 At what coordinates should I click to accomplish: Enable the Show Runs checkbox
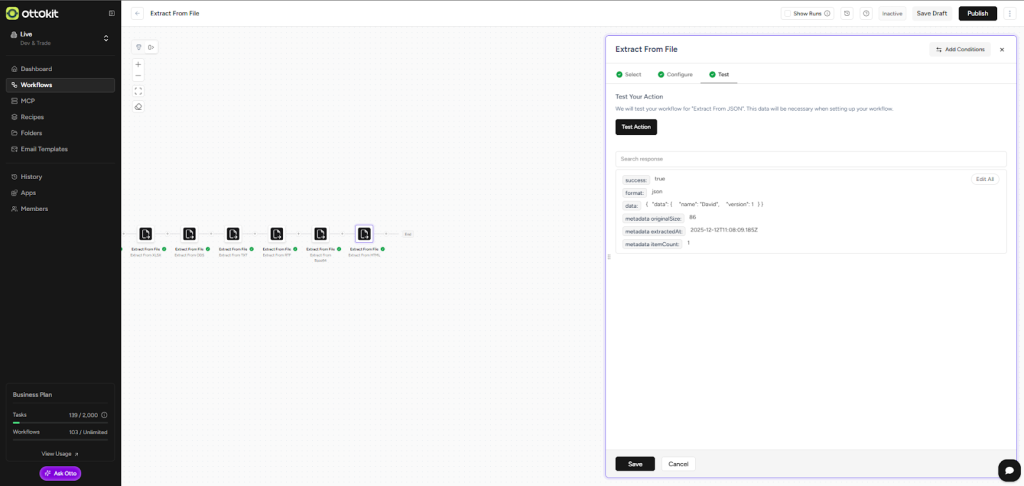787,14
